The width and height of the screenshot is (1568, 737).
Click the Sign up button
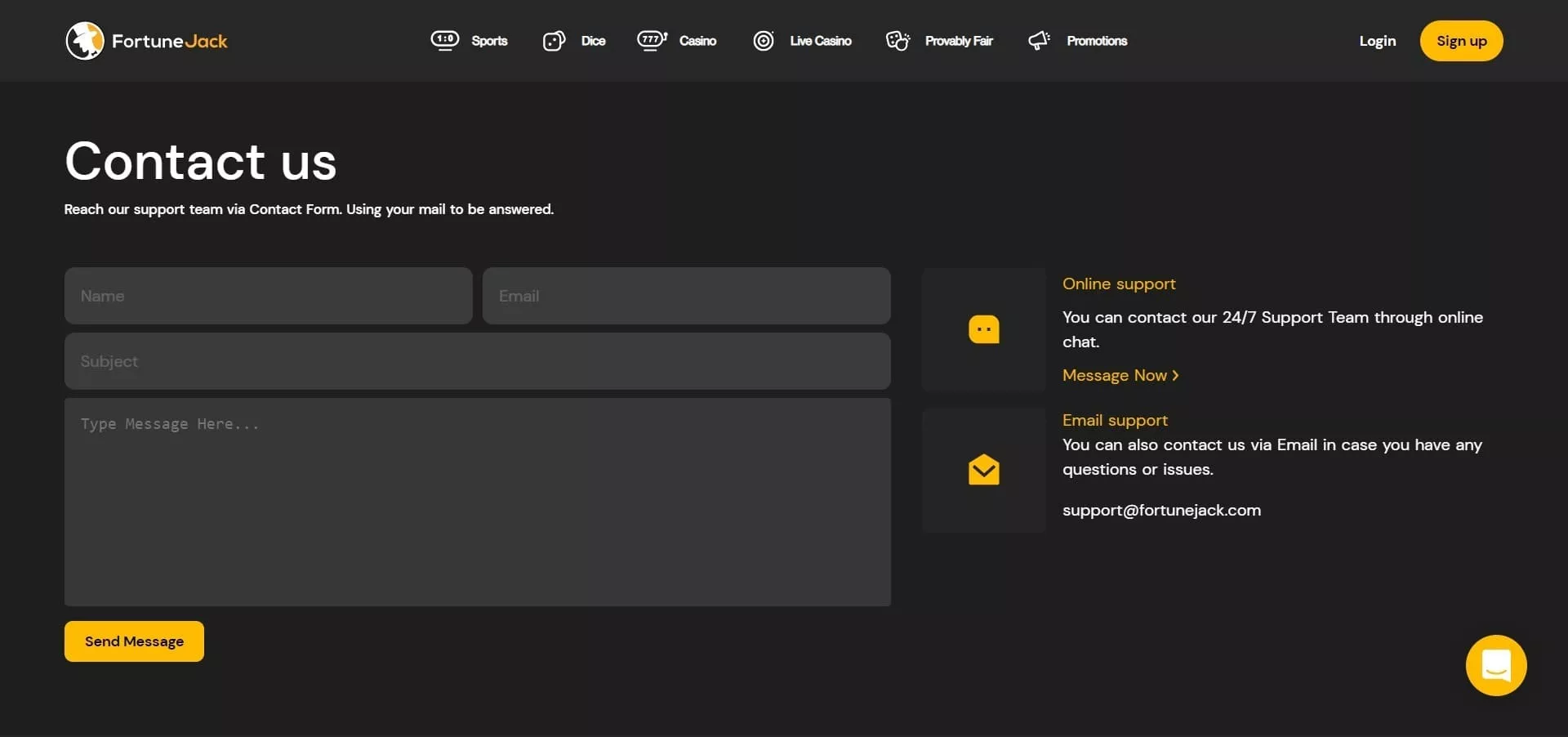pyautogui.click(x=1461, y=41)
